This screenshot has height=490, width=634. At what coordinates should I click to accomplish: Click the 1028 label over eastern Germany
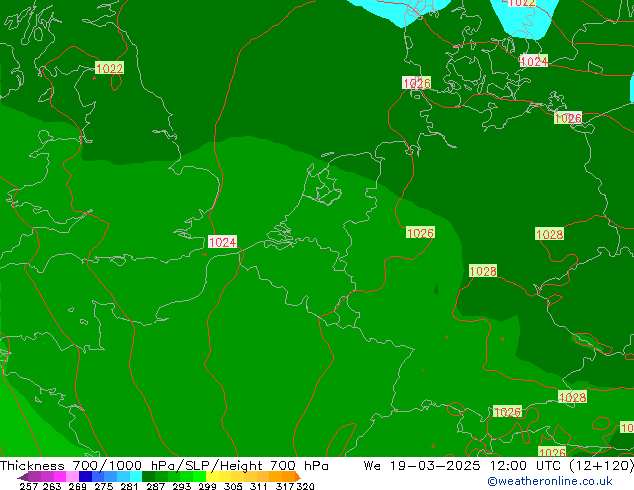(549, 234)
